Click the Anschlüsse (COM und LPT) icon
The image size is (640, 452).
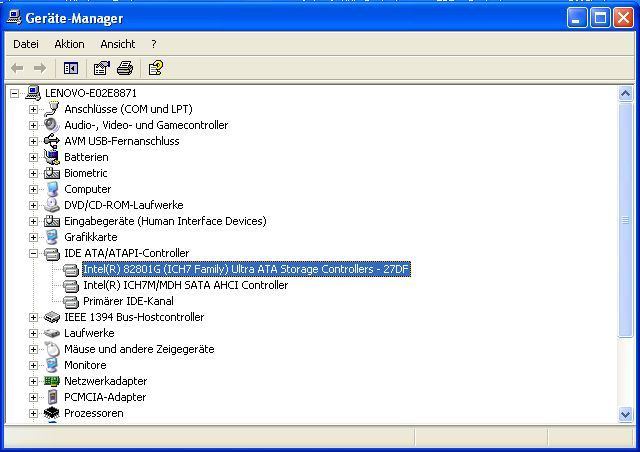pos(52,109)
